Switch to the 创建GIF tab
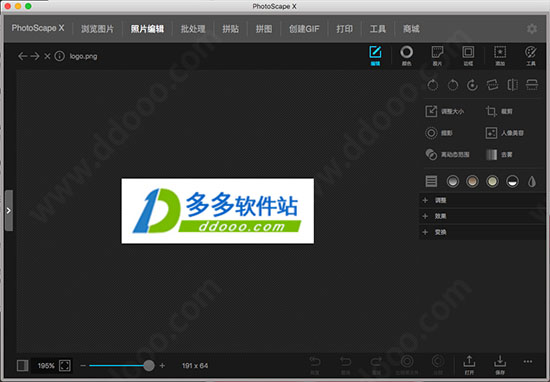The width and height of the screenshot is (550, 382). pos(304,29)
